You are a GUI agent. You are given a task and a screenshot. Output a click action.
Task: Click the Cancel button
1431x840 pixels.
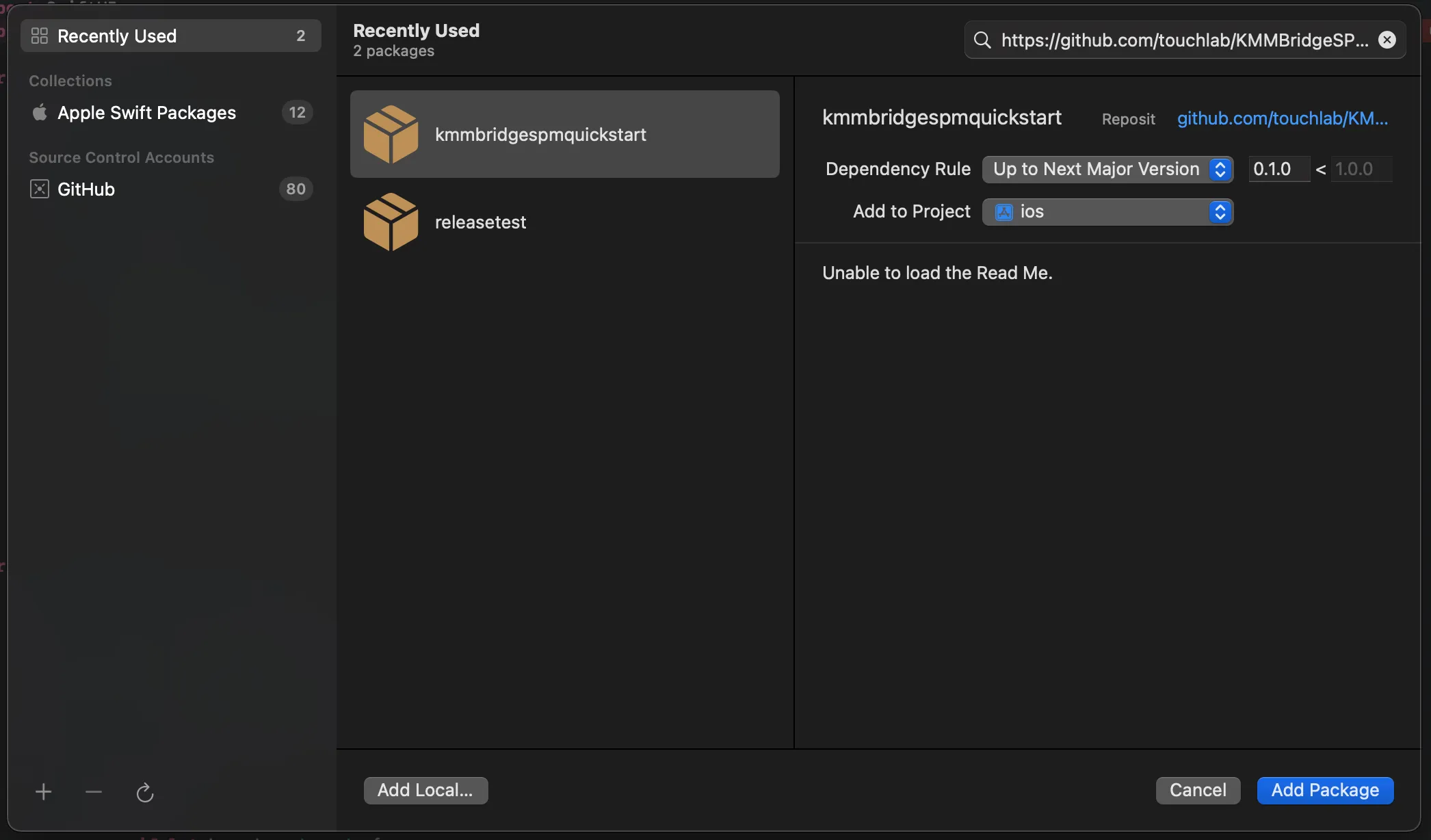[x=1198, y=790]
